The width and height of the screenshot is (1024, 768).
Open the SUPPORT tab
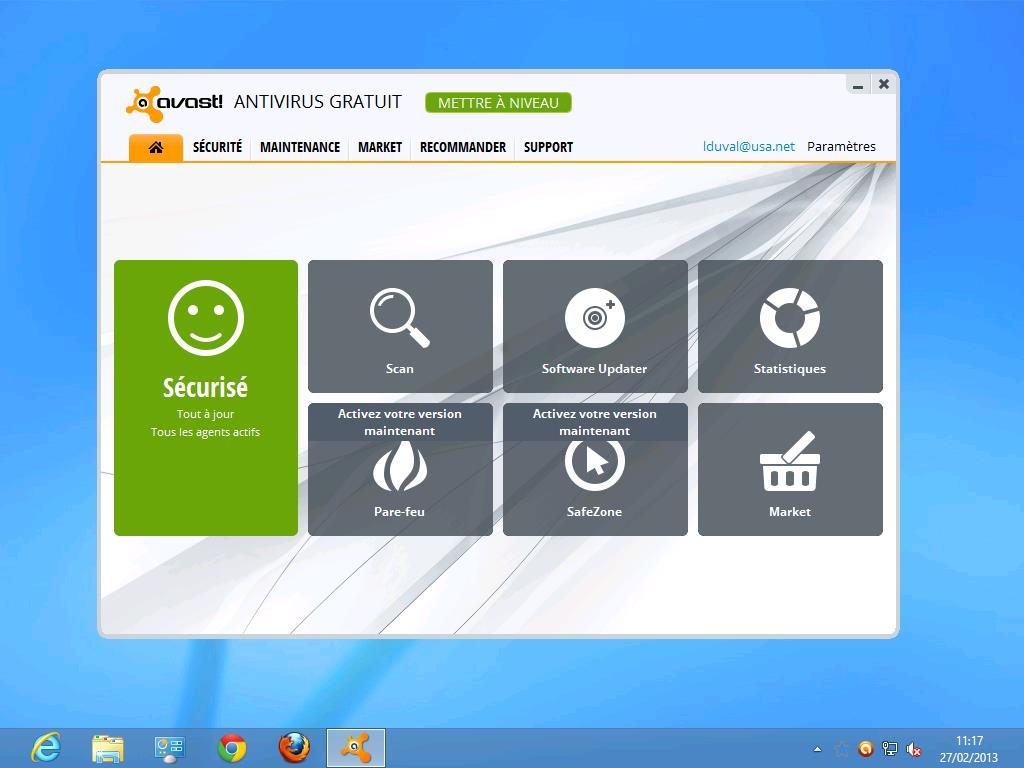548,147
